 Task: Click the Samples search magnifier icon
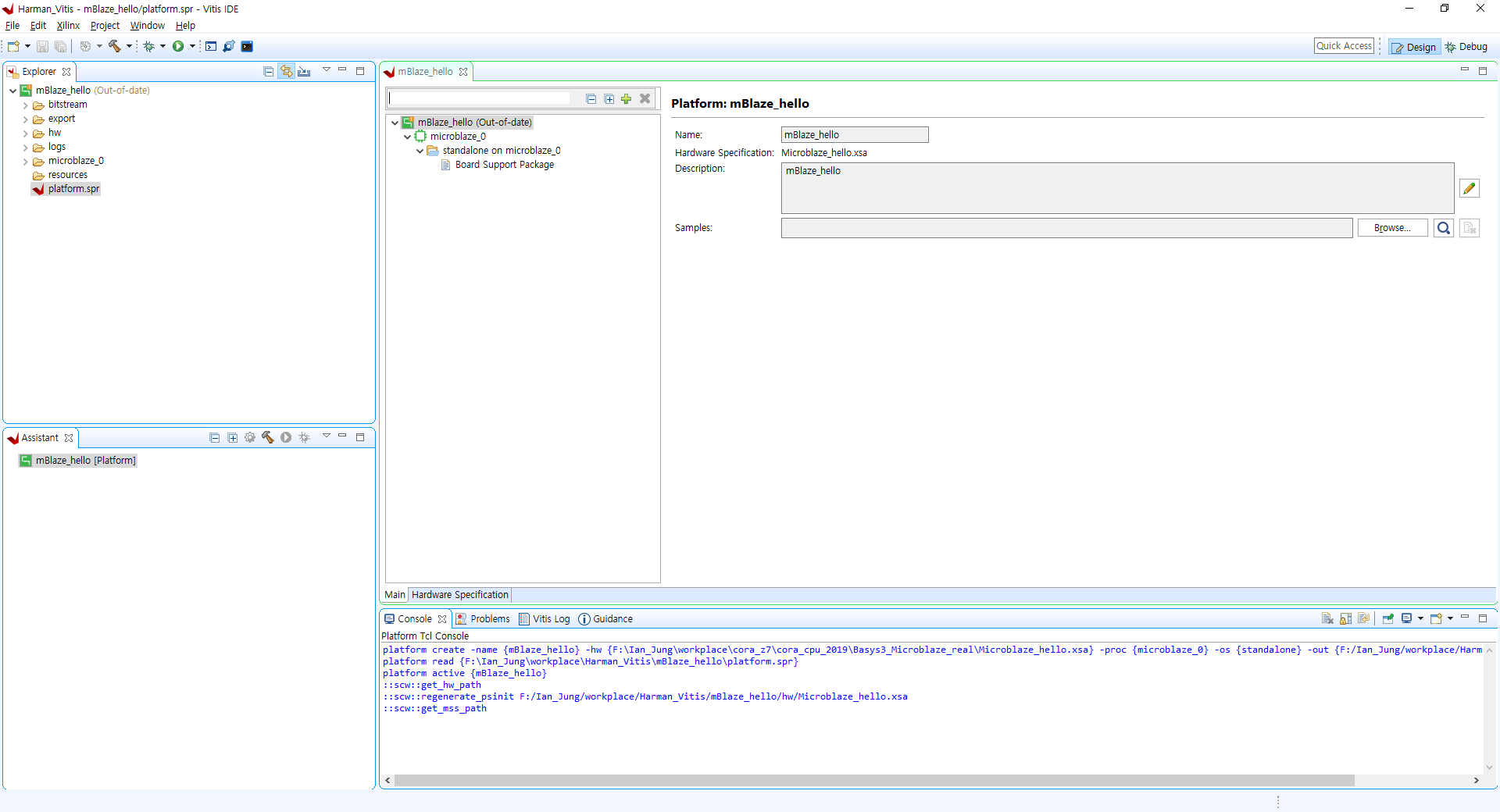(1444, 228)
